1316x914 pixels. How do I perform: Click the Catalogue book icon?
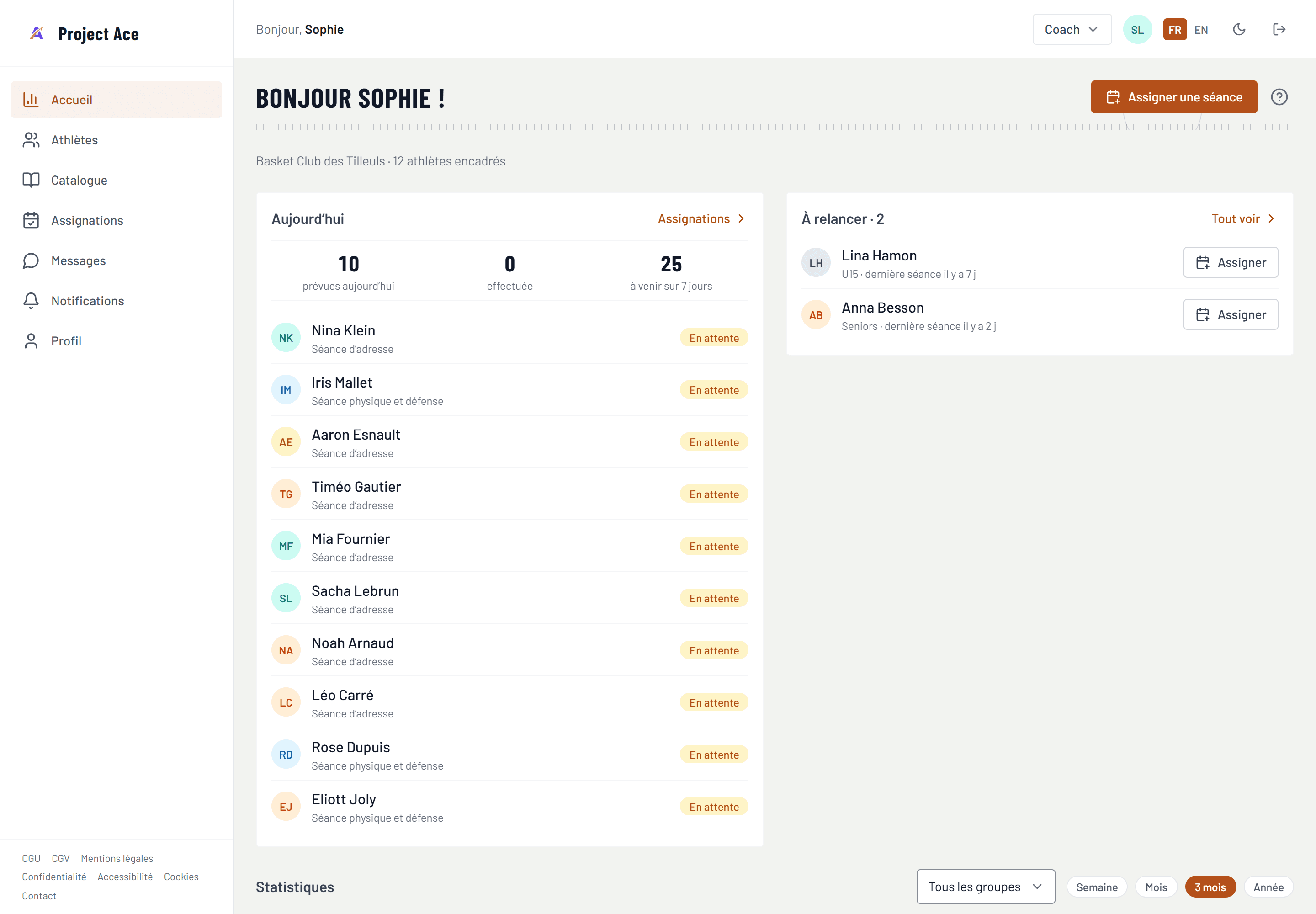click(31, 180)
